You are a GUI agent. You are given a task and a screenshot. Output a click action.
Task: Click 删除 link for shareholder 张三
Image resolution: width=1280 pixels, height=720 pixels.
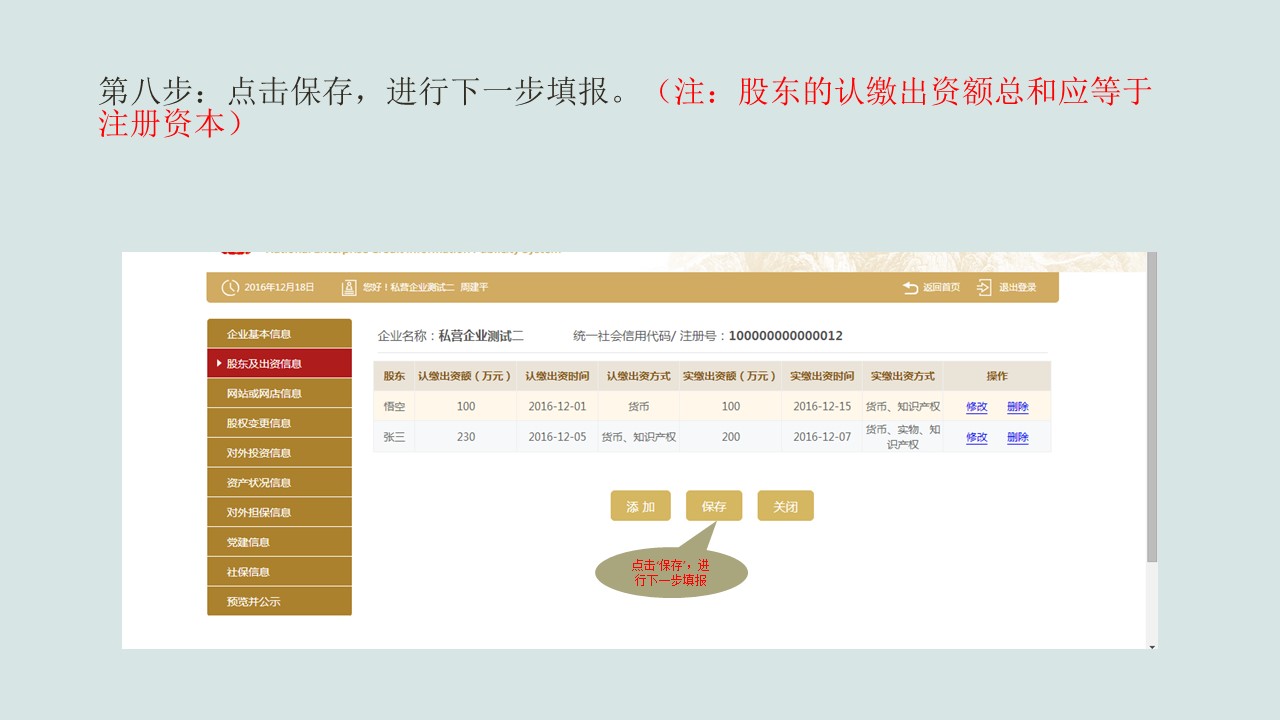click(1017, 438)
